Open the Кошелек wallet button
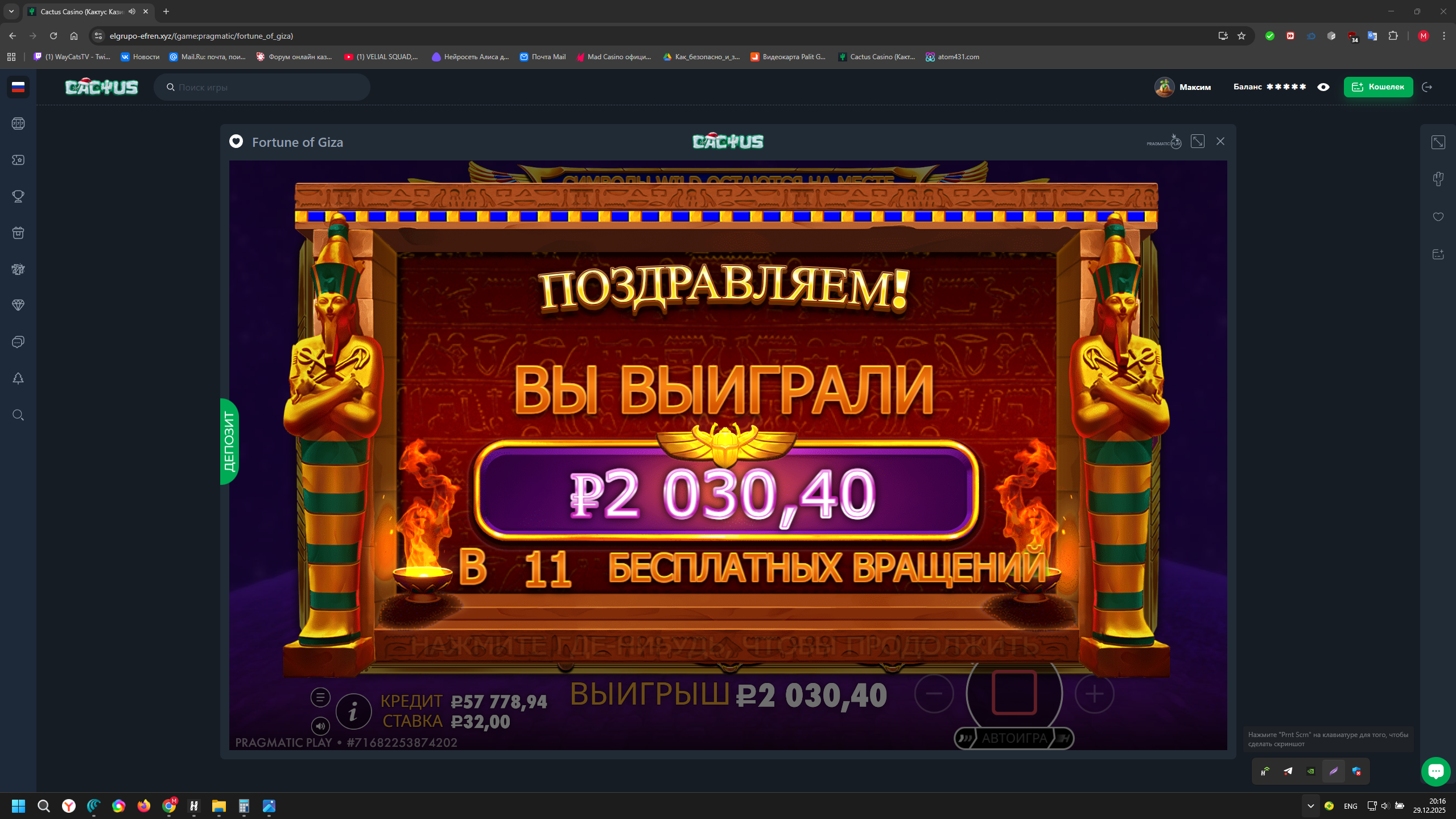 pyautogui.click(x=1378, y=87)
